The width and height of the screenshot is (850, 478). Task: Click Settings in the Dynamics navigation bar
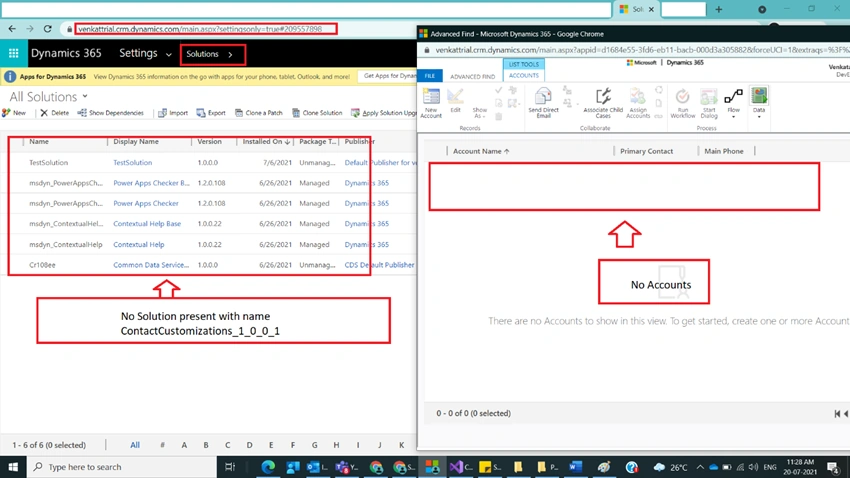click(138, 53)
